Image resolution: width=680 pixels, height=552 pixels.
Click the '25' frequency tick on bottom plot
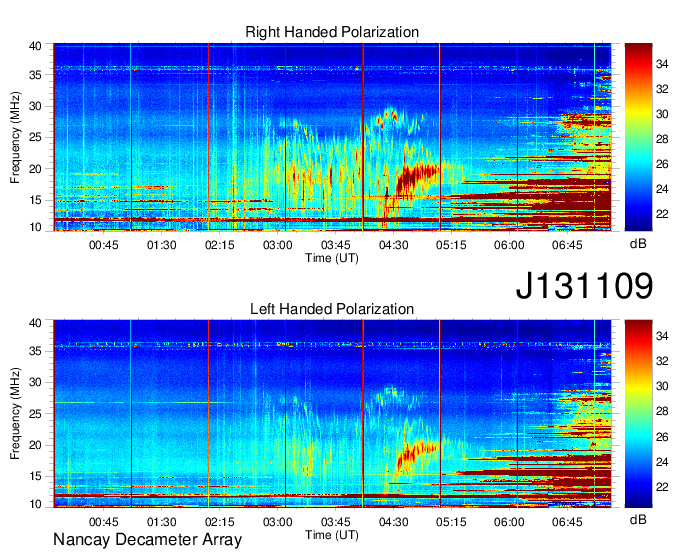pos(36,414)
